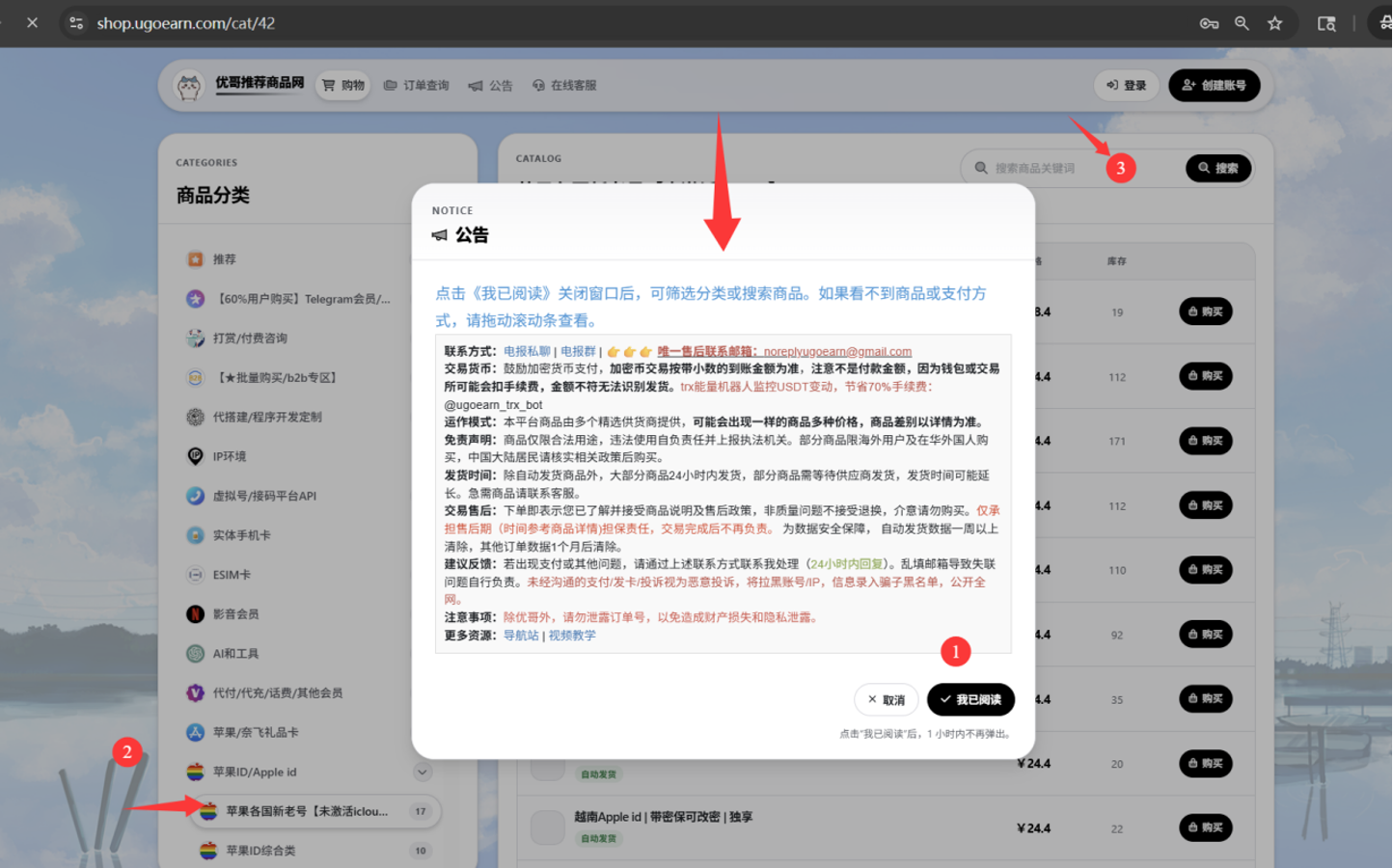Screen dimensions: 1393x868
Task: Open 在线客服 in the top navigation
Action: click(564, 85)
